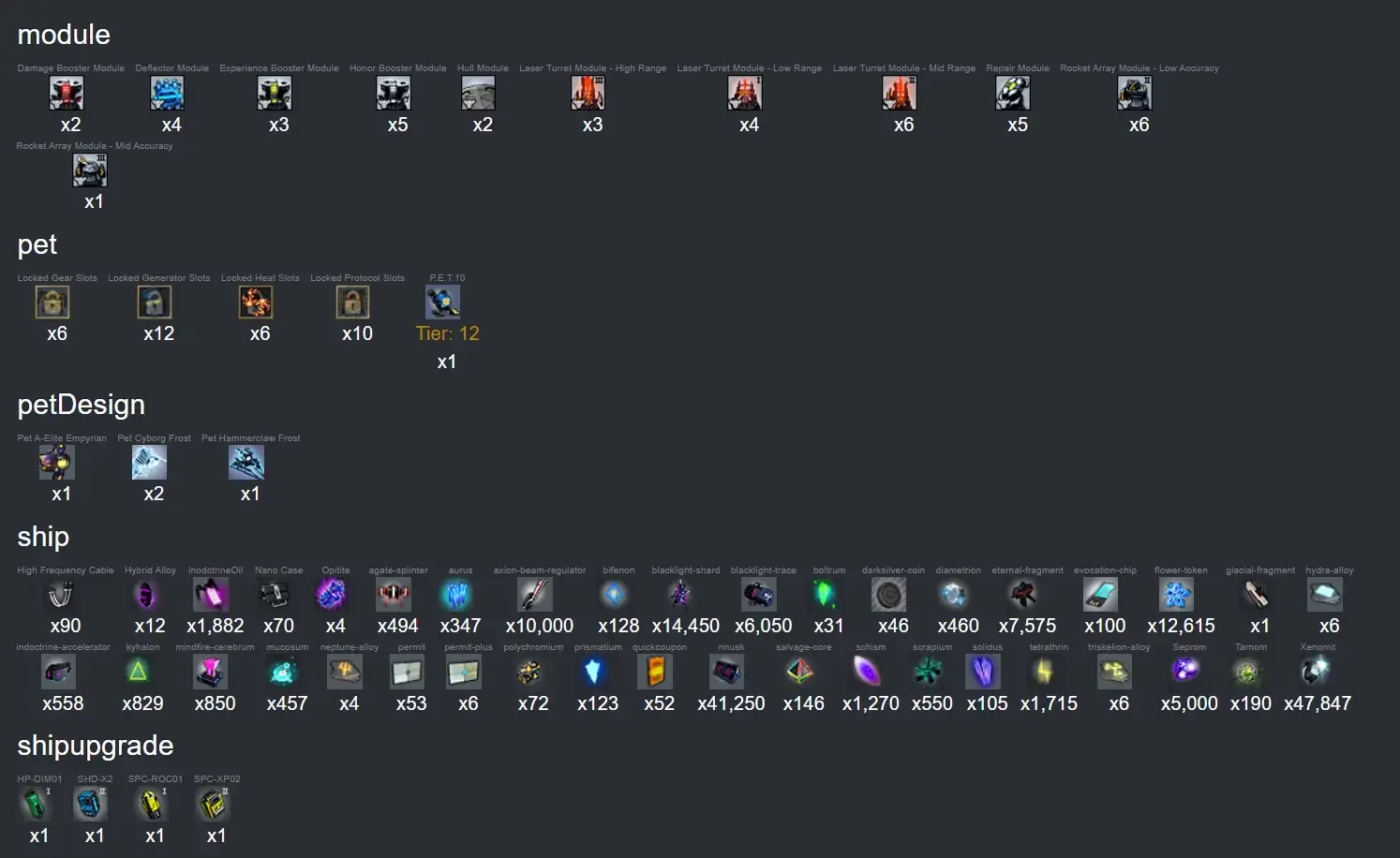This screenshot has height=858, width=1400.
Task: Select the kyhalon triangle icon
Action: click(139, 672)
